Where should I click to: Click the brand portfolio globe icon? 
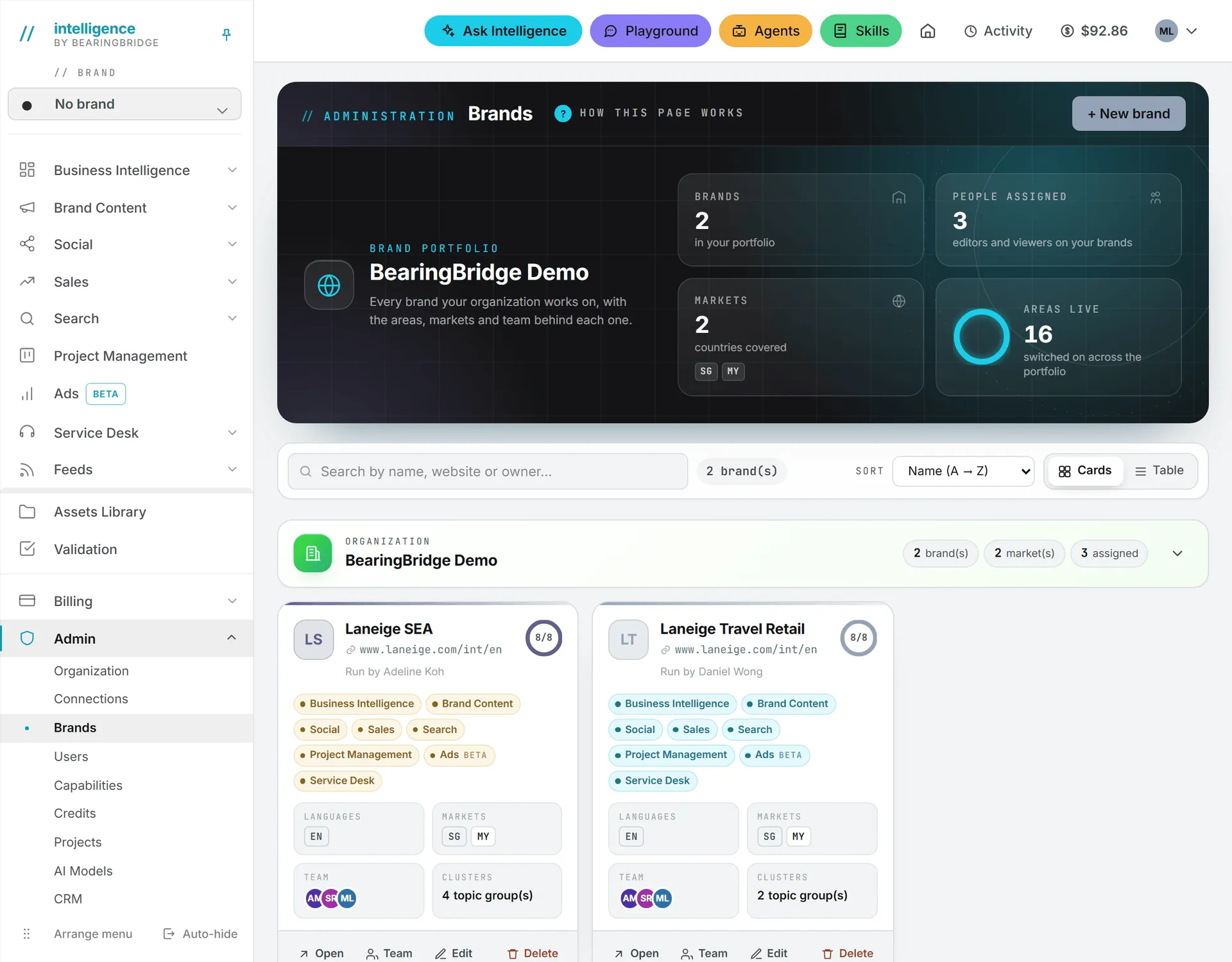coord(329,285)
